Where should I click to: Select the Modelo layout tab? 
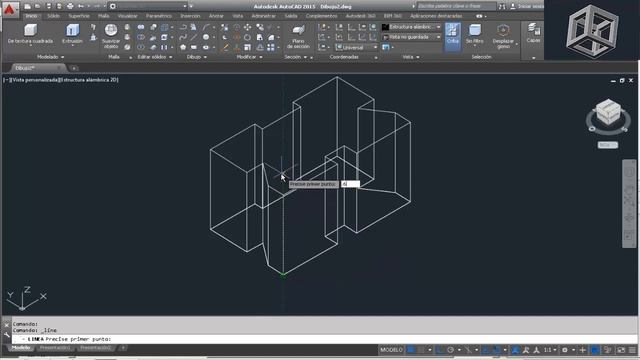point(21,348)
